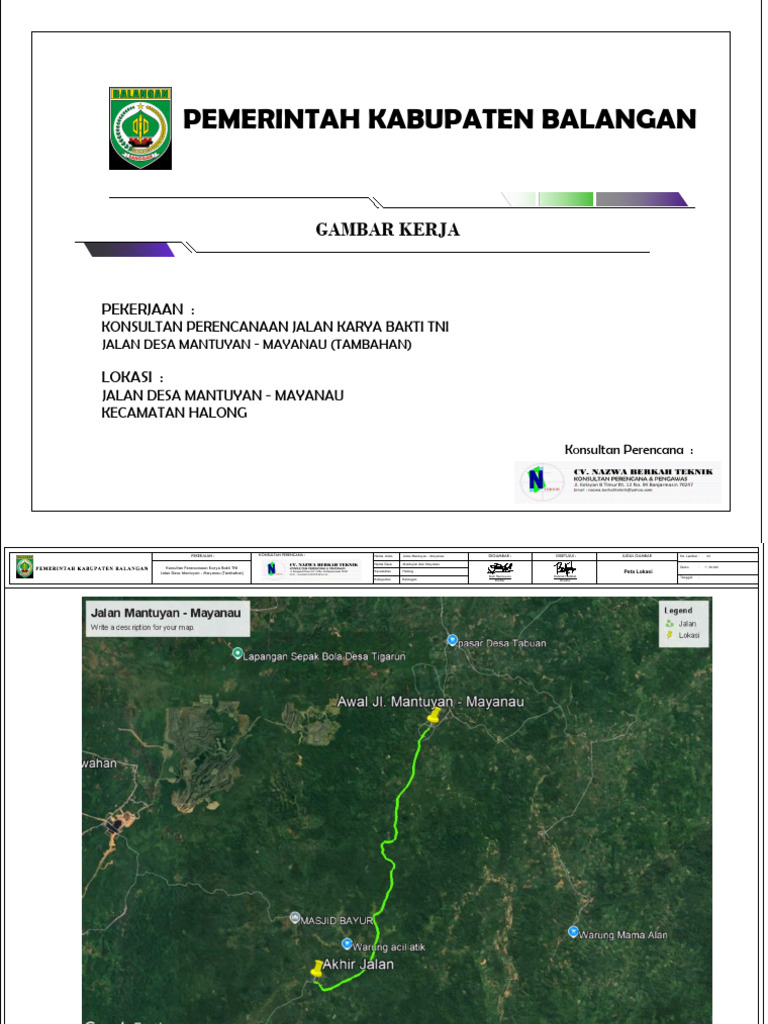The height and width of the screenshot is (1024, 768).
Task: Click the MASJID BAYUR label
Action: 336,920
